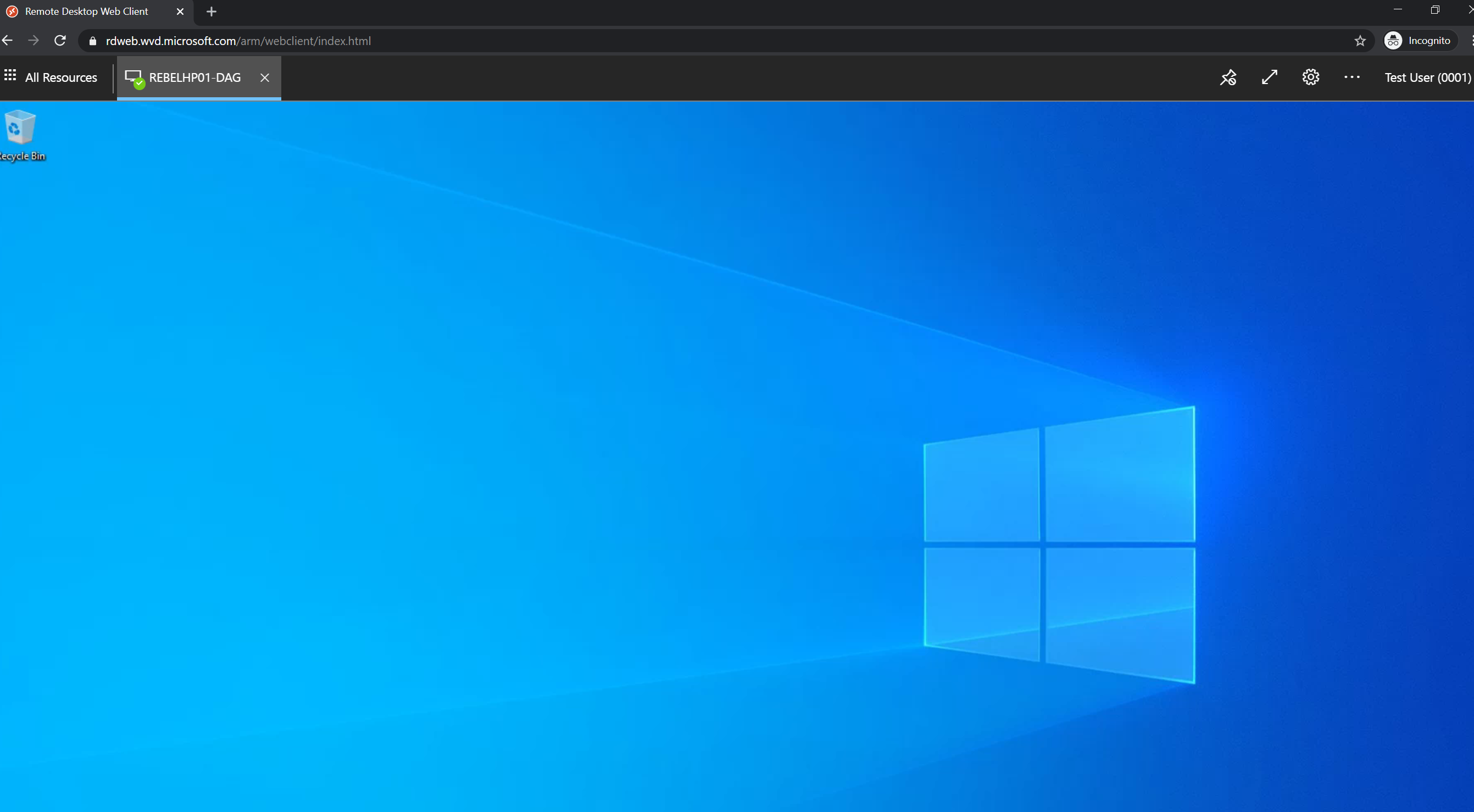
Task: Open the Chrome browser menu
Action: (x=1470, y=40)
